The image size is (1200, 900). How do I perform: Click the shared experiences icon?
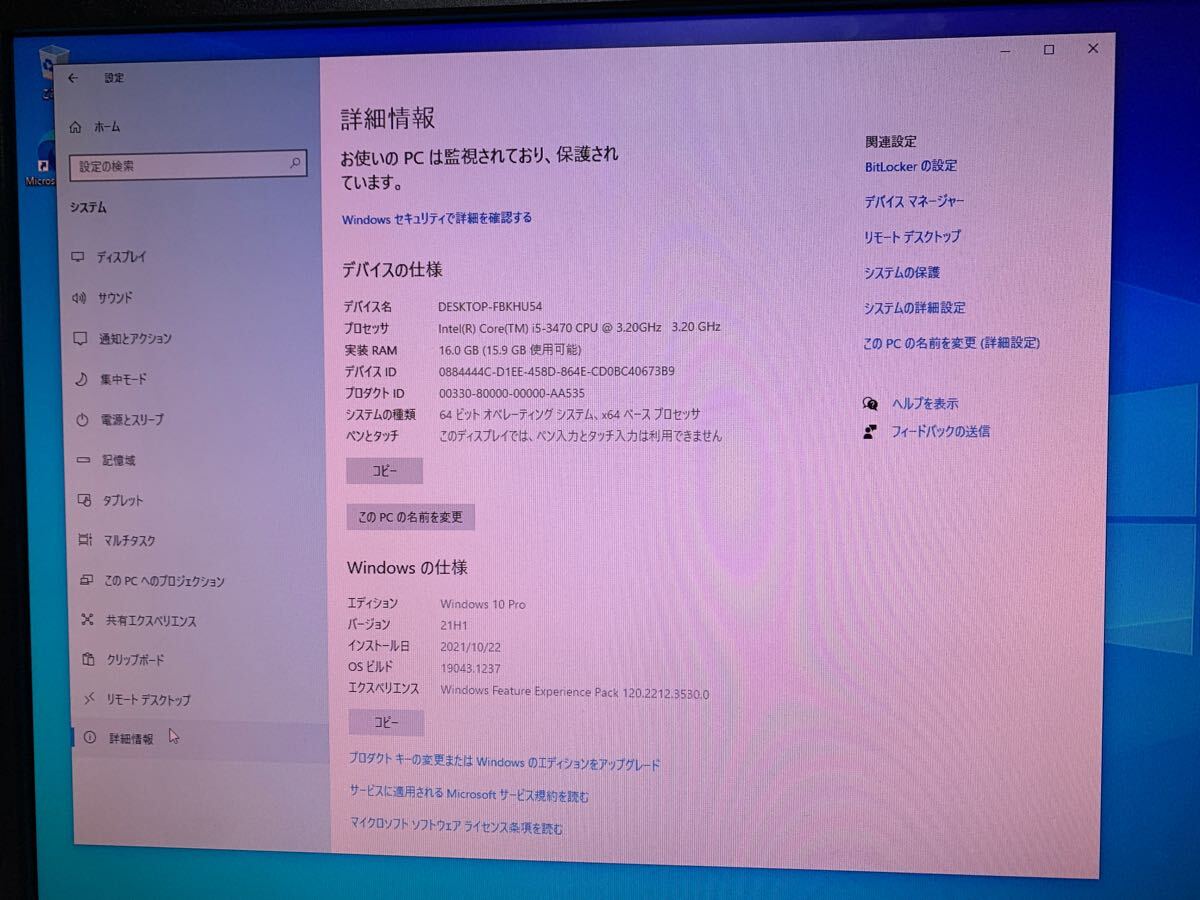point(87,620)
